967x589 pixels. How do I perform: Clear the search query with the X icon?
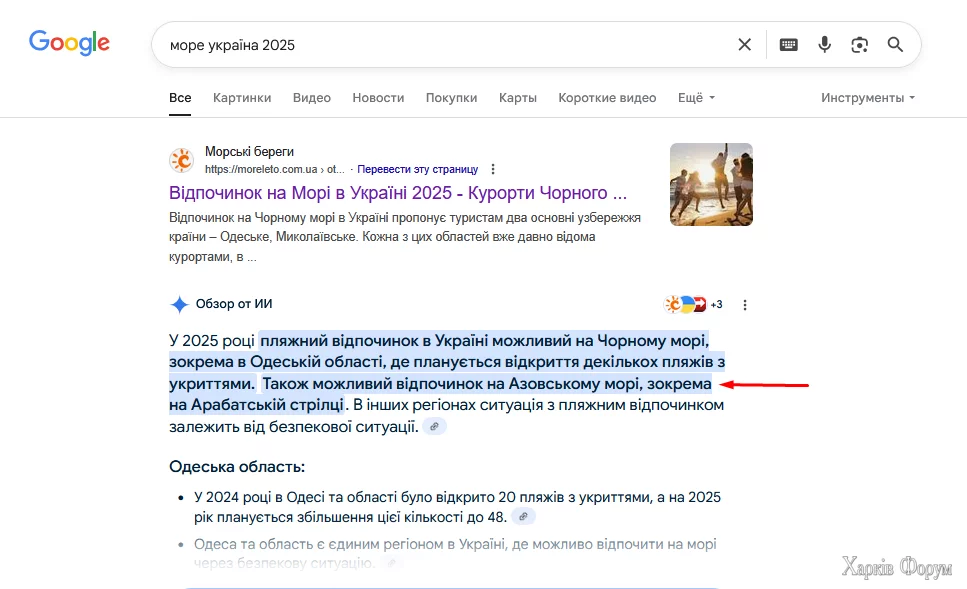point(744,44)
